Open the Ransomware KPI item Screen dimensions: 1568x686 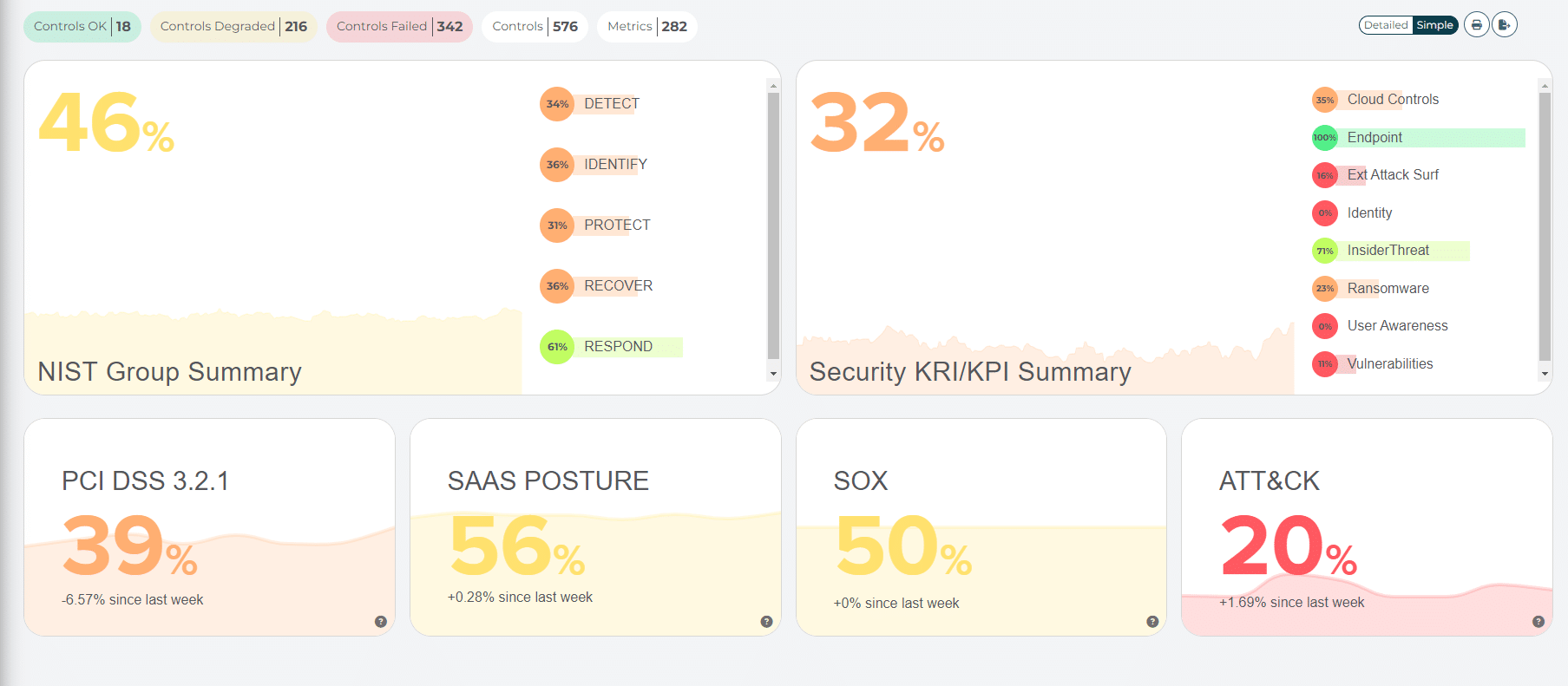(1388, 289)
